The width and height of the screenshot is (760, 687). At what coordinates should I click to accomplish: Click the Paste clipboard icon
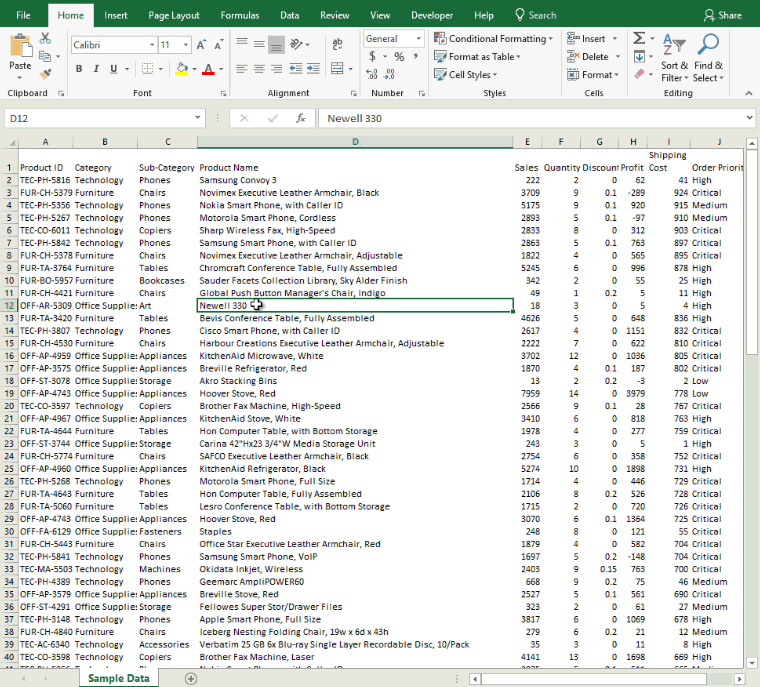click(20, 47)
